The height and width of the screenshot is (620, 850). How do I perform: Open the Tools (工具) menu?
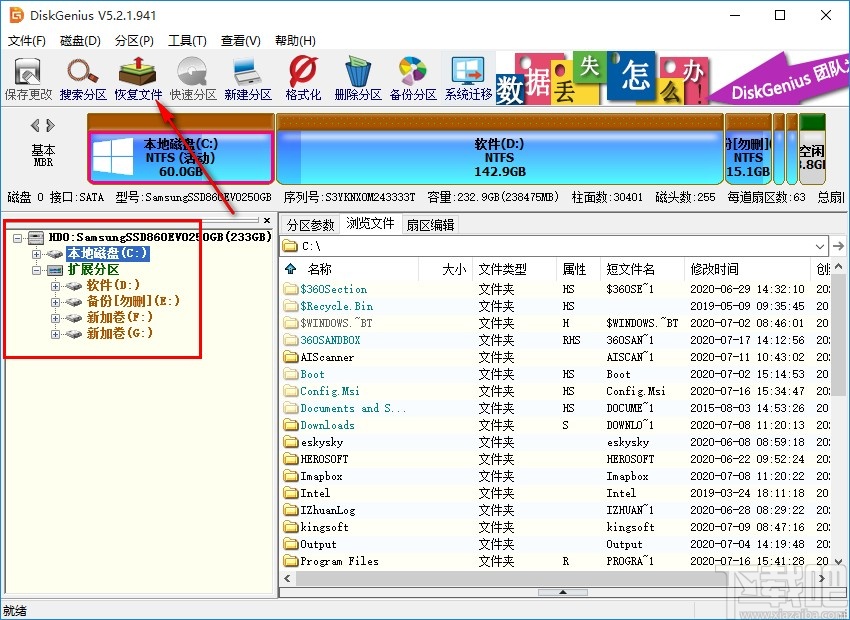click(187, 41)
